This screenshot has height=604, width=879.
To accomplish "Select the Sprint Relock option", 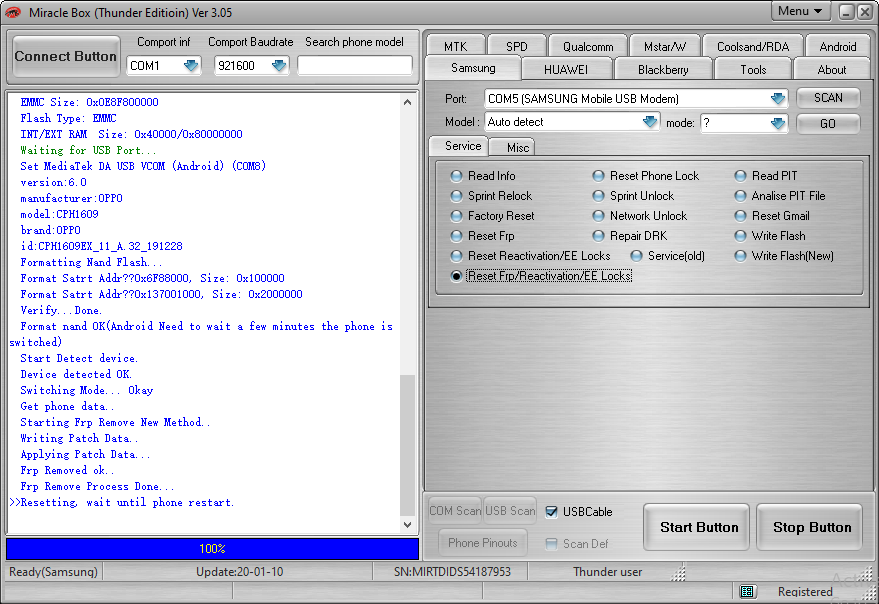I will tap(491, 196).
